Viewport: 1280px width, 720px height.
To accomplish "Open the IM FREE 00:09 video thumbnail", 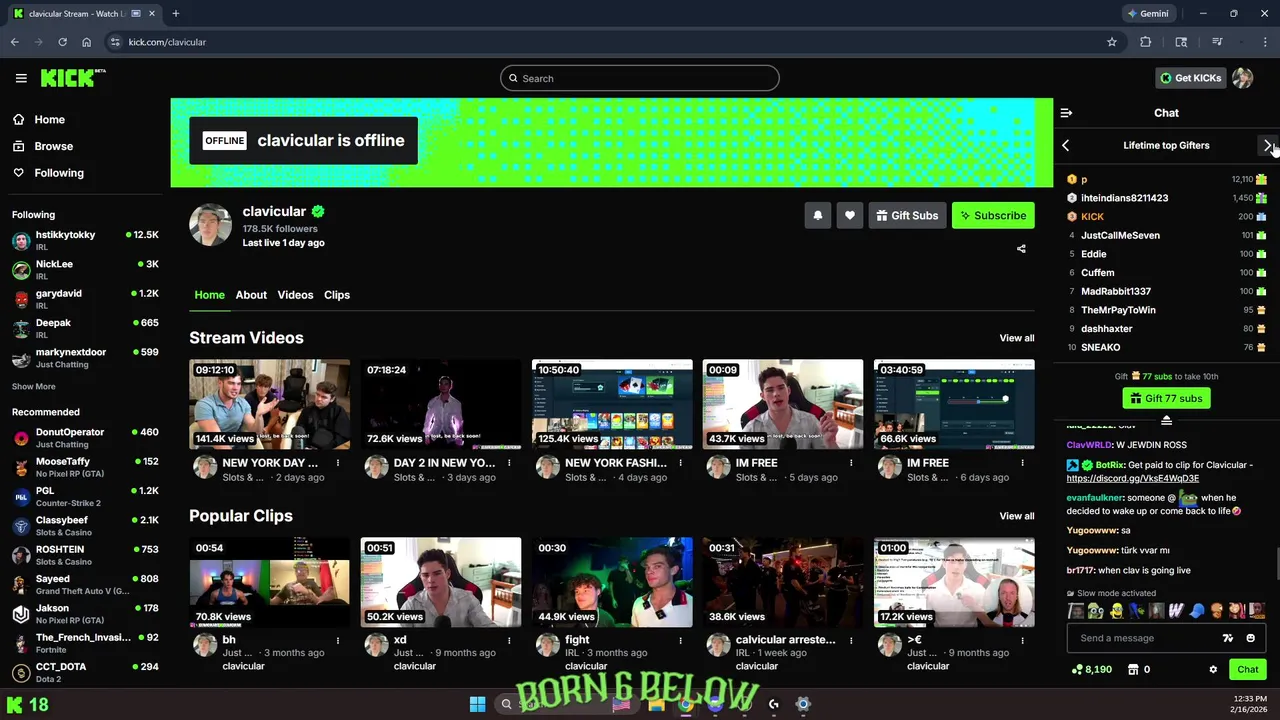I will pos(783,404).
